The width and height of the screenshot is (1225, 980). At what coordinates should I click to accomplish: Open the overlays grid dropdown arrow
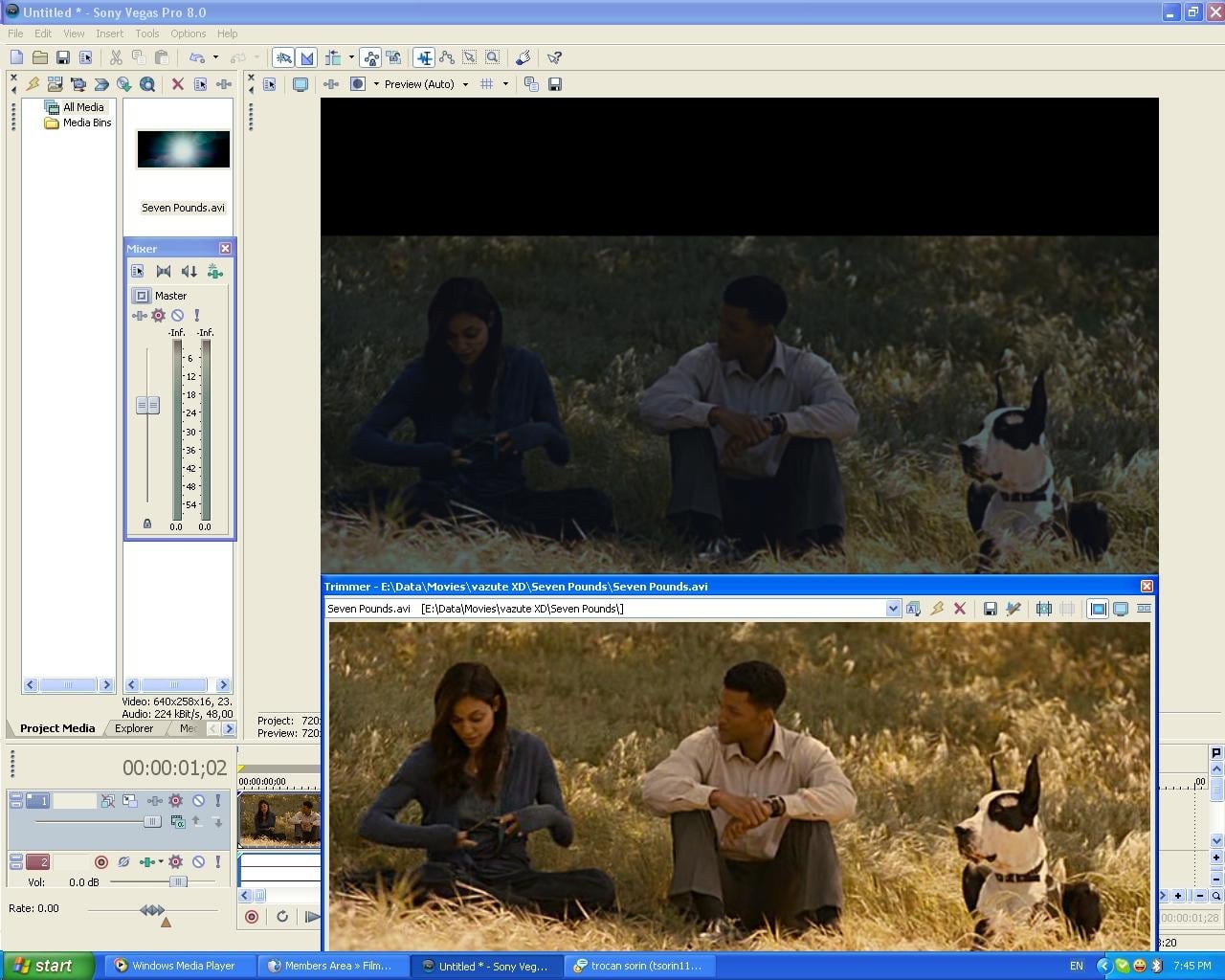pyautogui.click(x=505, y=84)
